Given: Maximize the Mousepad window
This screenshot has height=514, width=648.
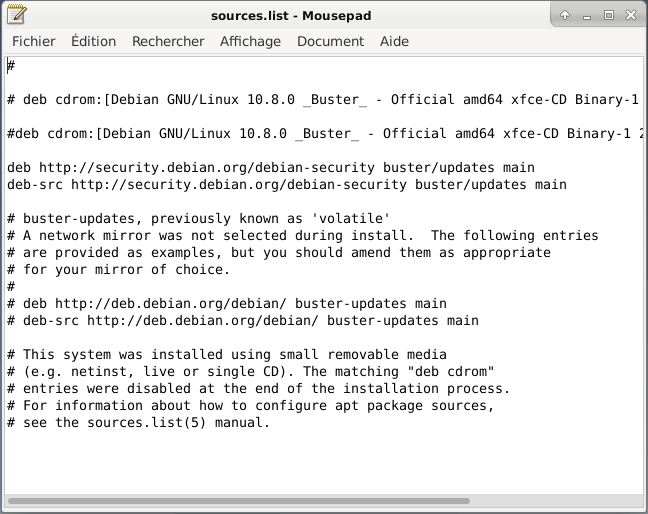Looking at the screenshot, I should [x=609, y=15].
